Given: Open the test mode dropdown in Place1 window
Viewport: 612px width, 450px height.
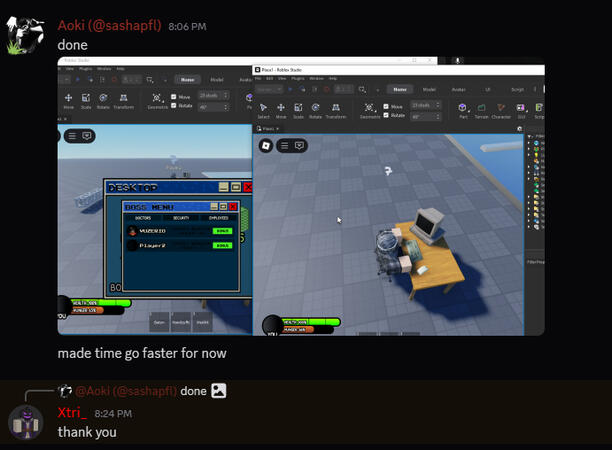Looking at the screenshot, I should [269, 89].
